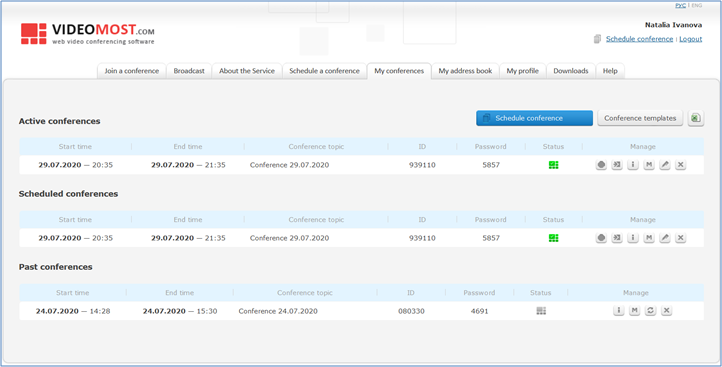Click the document icon beside the Schedule conference link
722x367 pixels.
[597, 39]
